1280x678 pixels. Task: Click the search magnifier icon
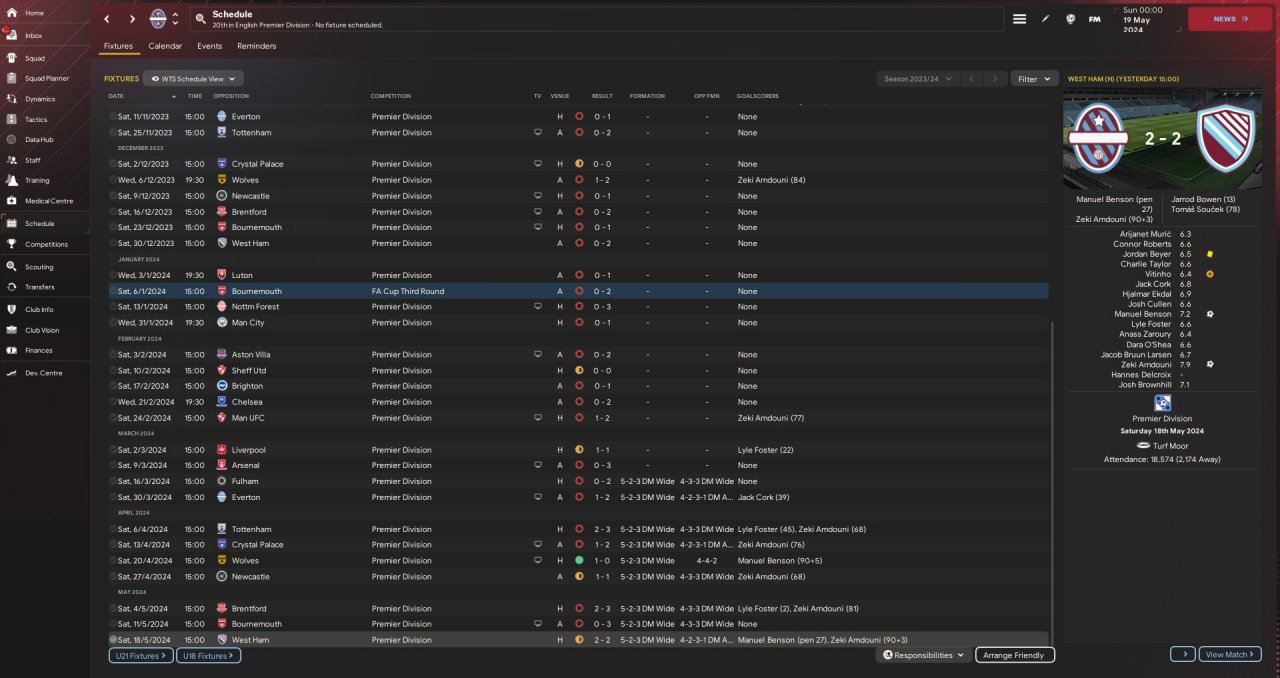[x=201, y=19]
